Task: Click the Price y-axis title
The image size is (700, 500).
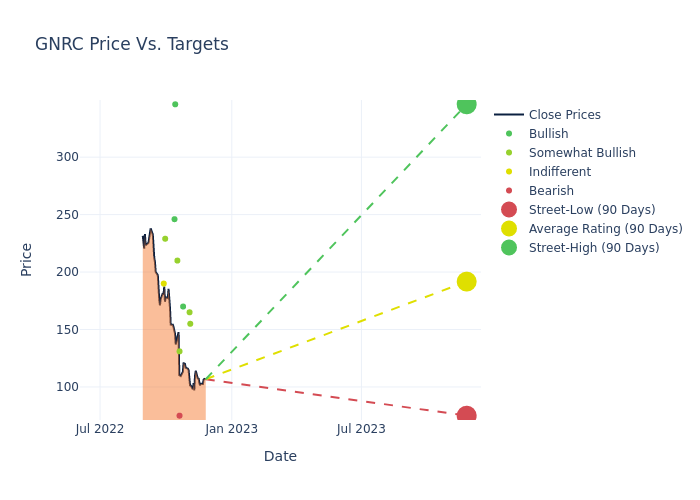Action: (27, 259)
